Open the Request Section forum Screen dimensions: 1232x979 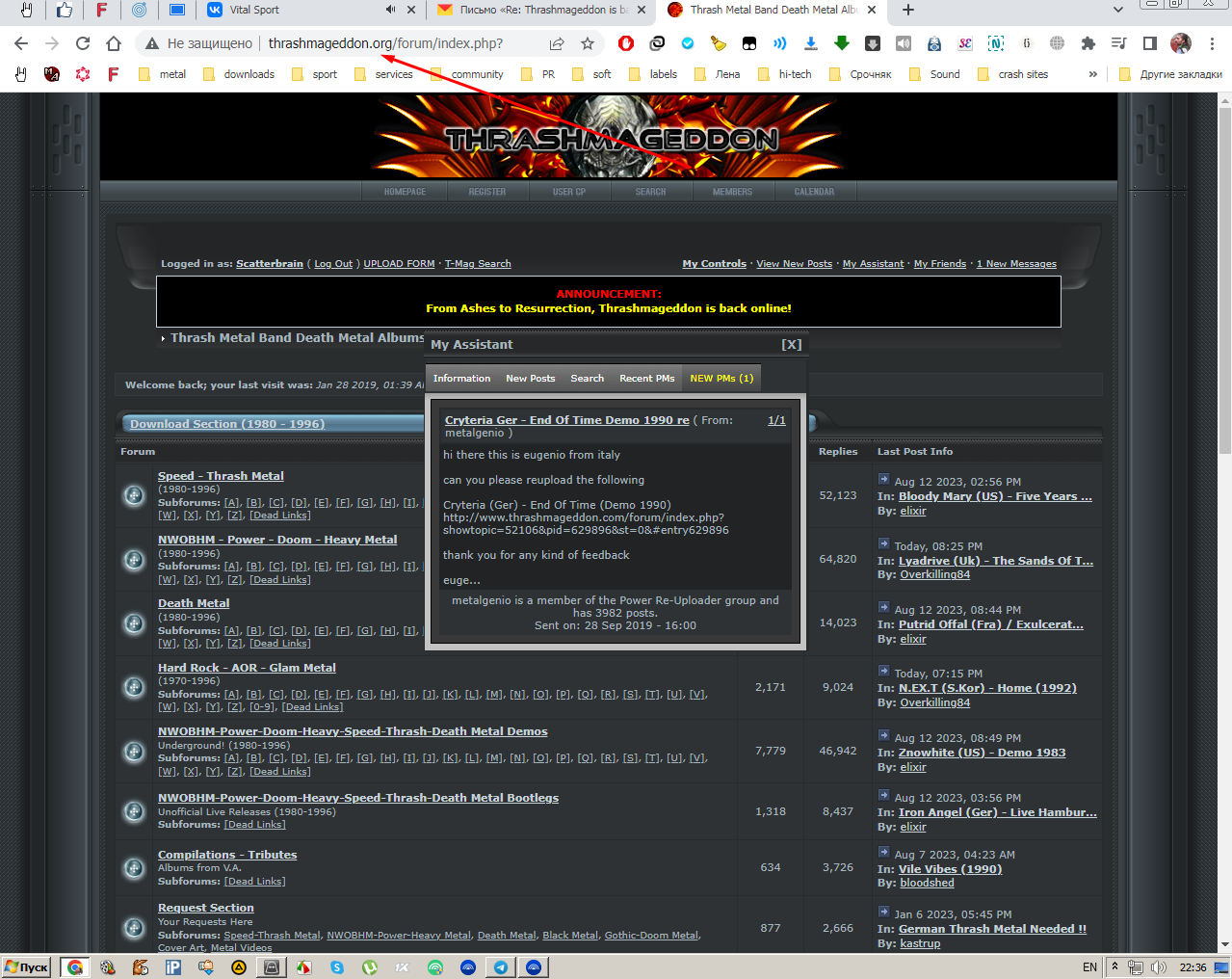pyautogui.click(x=206, y=908)
